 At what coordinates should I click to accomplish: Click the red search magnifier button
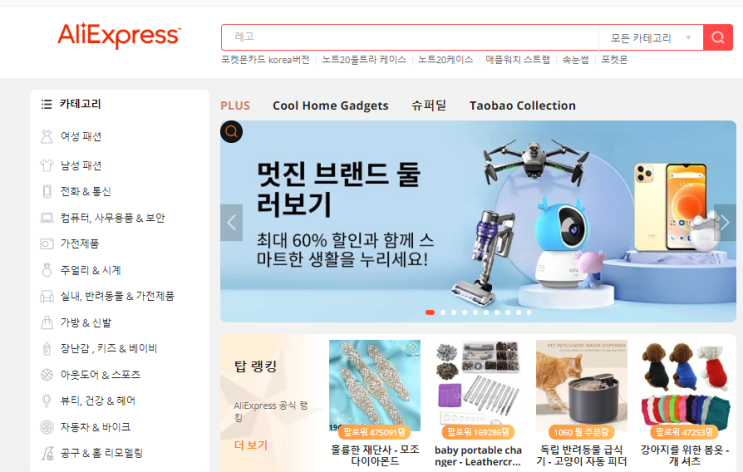[717, 37]
